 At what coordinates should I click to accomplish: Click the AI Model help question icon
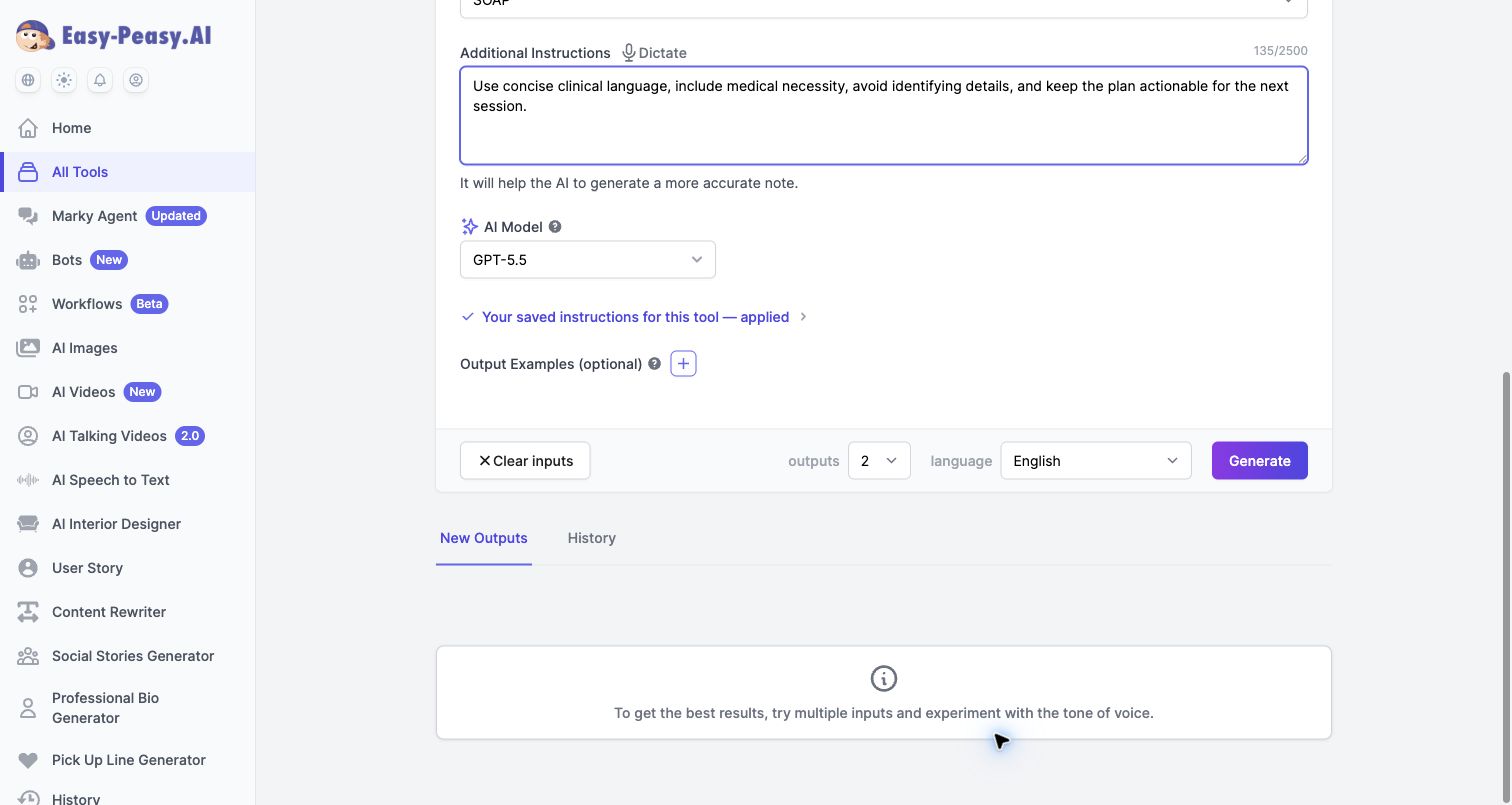pyautogui.click(x=555, y=227)
